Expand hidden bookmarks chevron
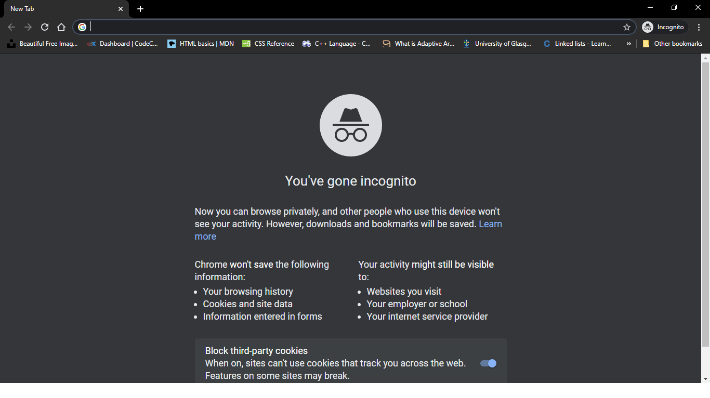Screen dimensions: 710x398 [628, 43]
